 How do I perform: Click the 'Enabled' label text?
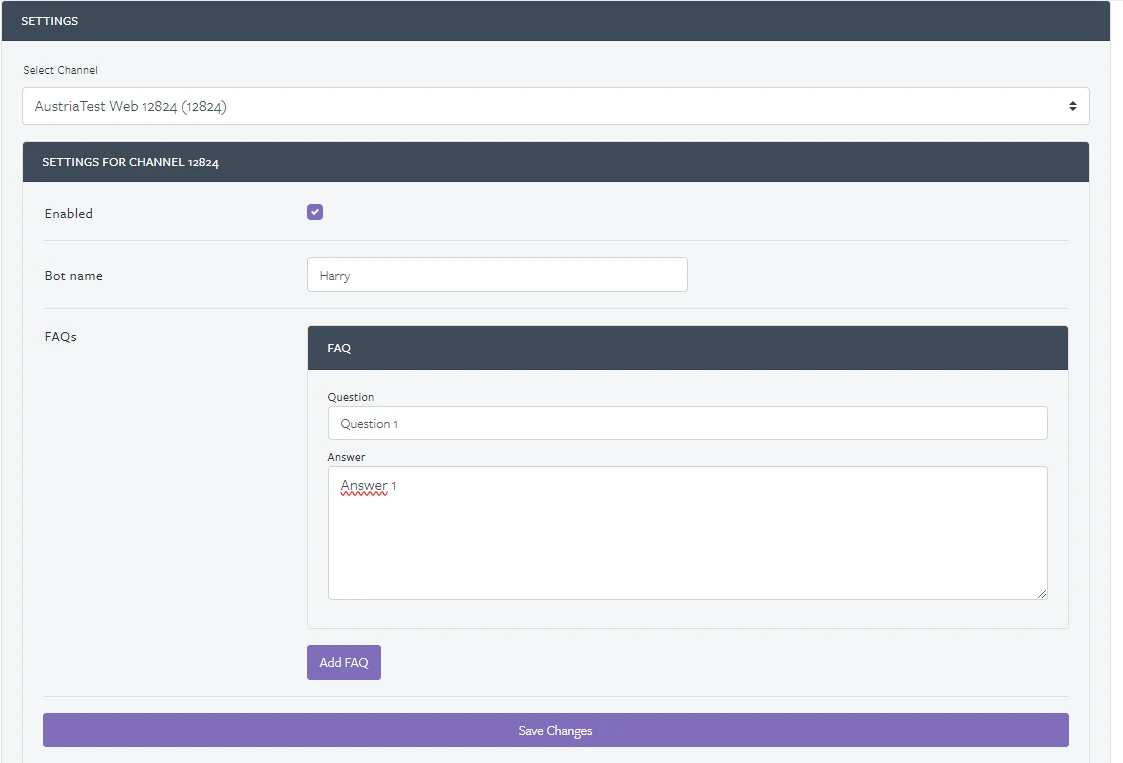pos(69,214)
